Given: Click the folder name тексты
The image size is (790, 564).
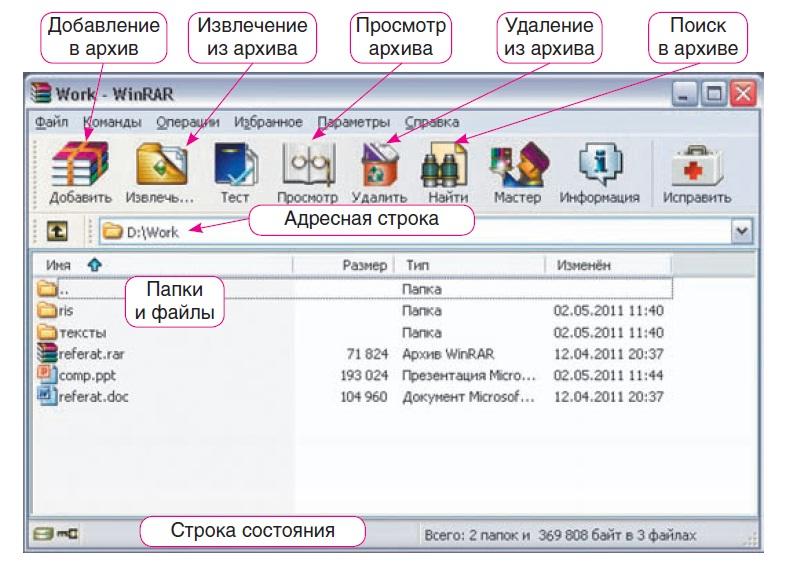Looking at the screenshot, I should point(83,332).
